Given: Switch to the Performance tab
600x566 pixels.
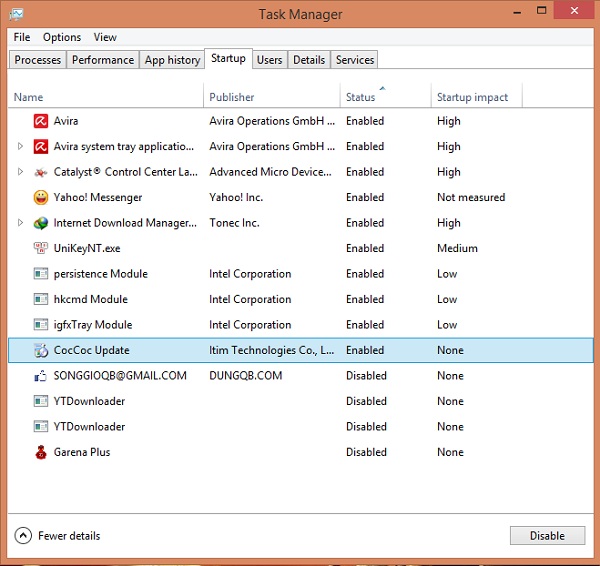Looking at the screenshot, I should (x=103, y=60).
